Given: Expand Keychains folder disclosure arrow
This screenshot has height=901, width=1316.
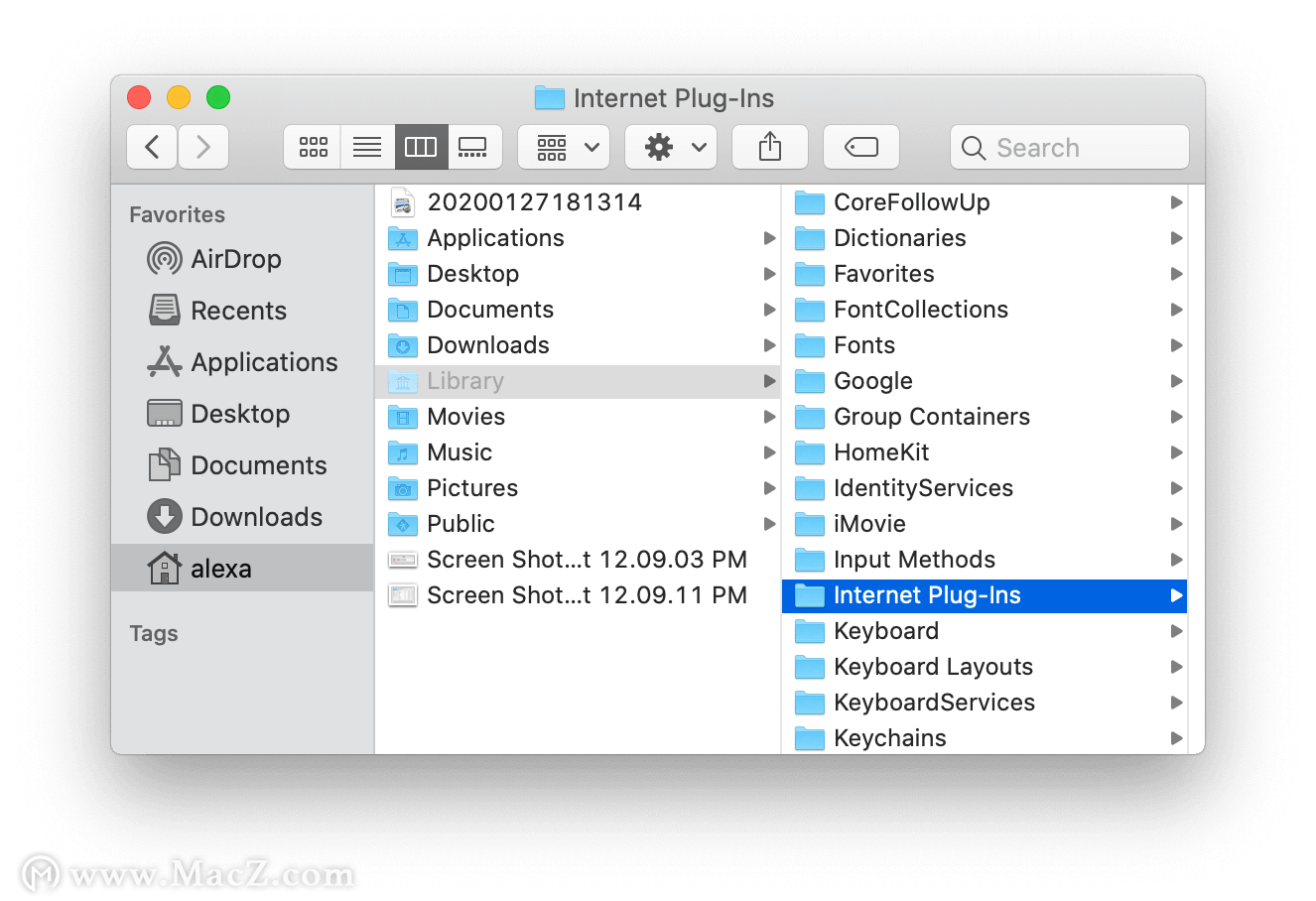Looking at the screenshot, I should pos(1176,738).
